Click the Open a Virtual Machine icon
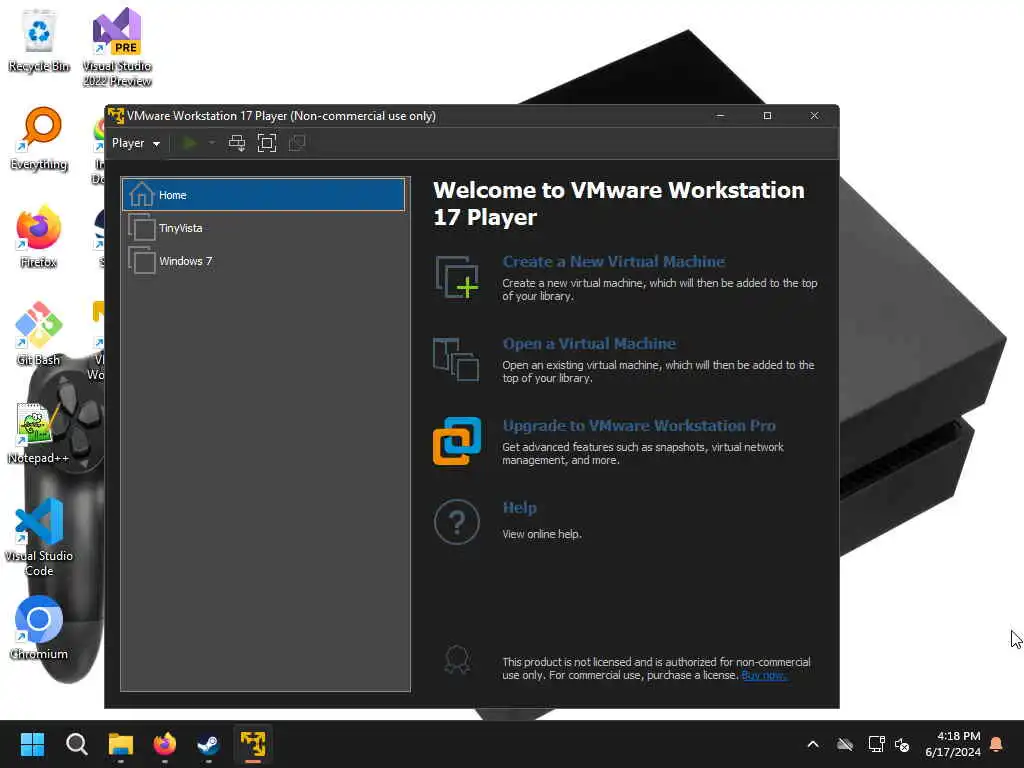This screenshot has height=768, width=1024. 456,359
